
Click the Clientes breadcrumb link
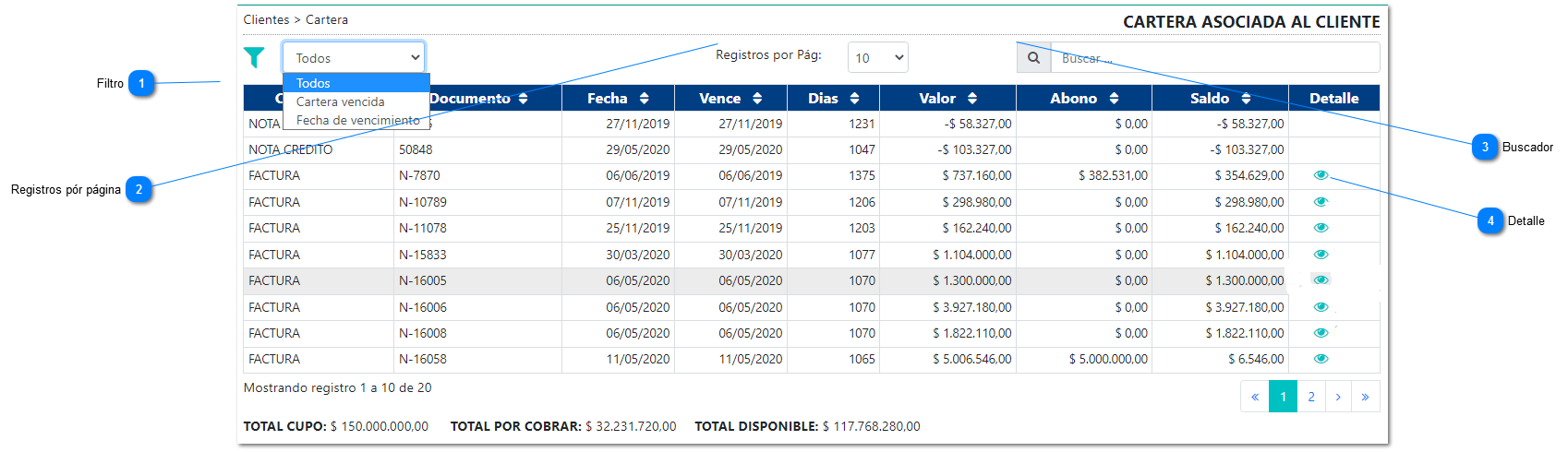266,19
